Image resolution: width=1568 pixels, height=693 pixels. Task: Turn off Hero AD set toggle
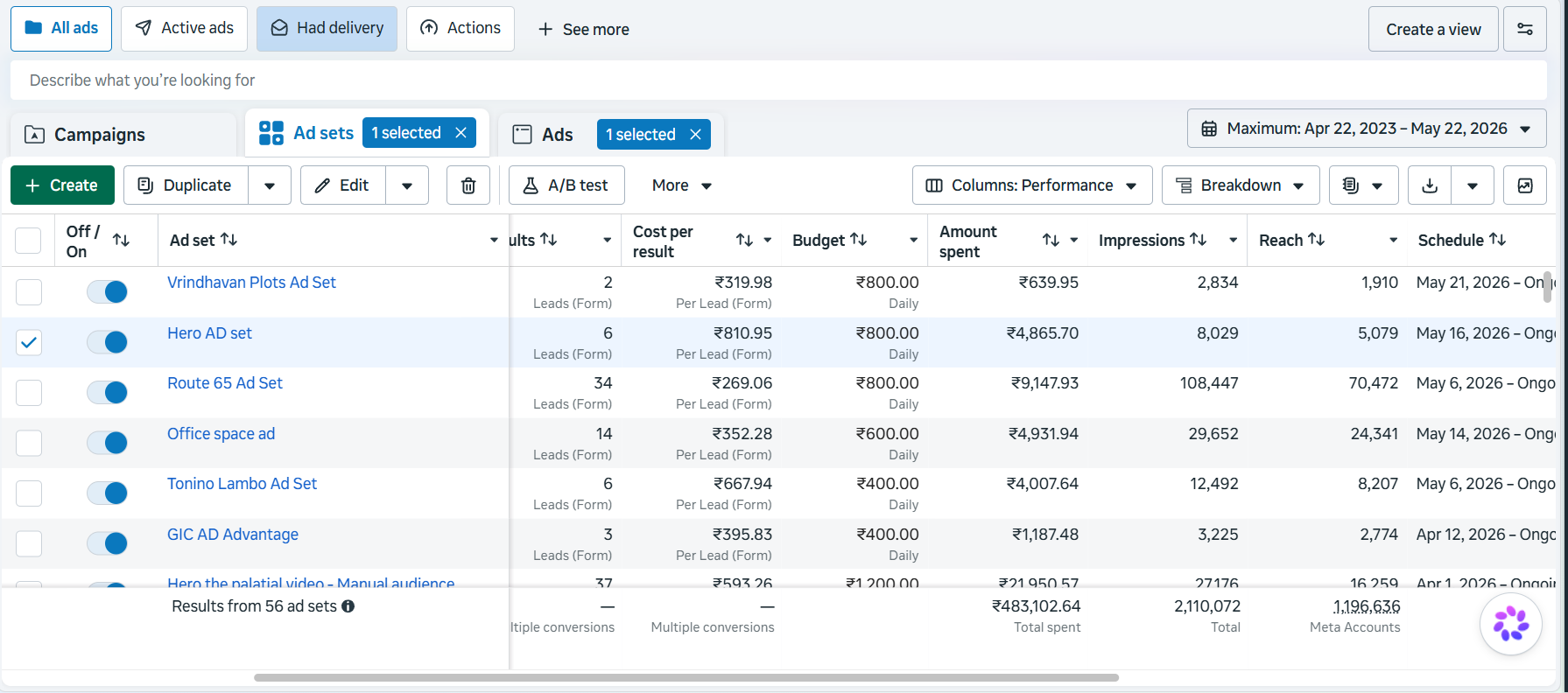[108, 342]
